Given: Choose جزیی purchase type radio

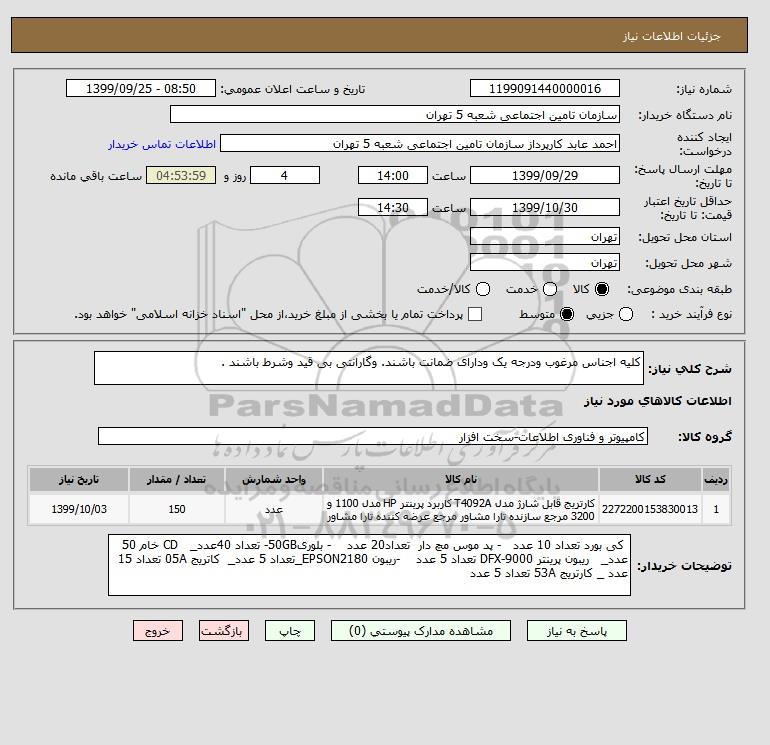Looking at the screenshot, I should click(626, 314).
